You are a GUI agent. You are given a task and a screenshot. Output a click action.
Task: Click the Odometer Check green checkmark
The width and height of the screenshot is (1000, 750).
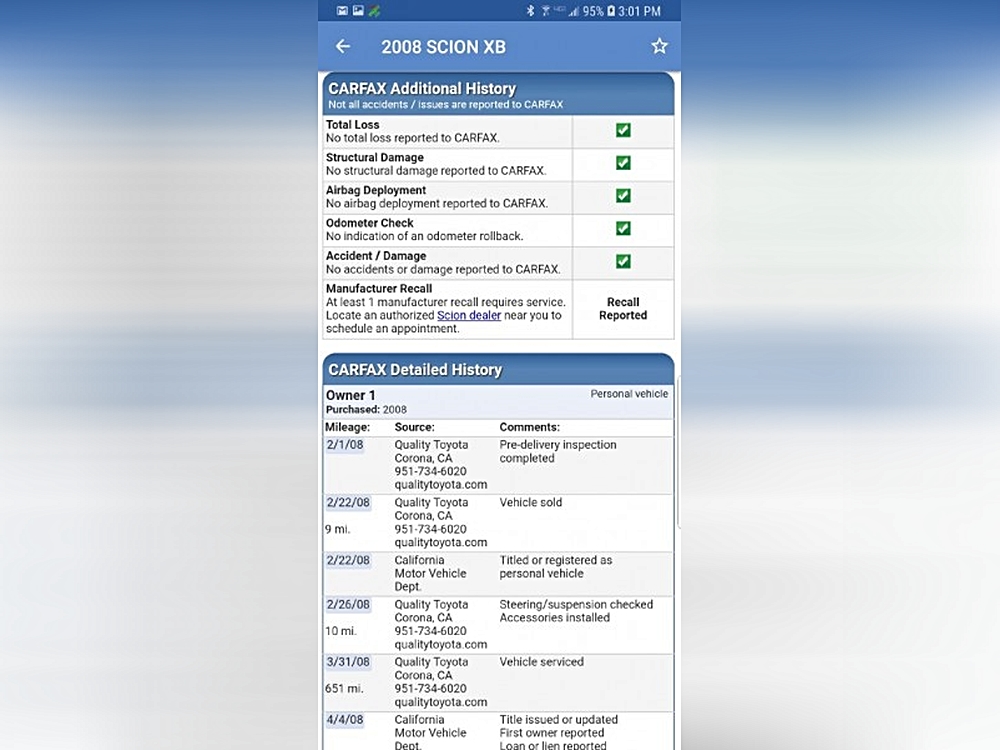coord(623,229)
